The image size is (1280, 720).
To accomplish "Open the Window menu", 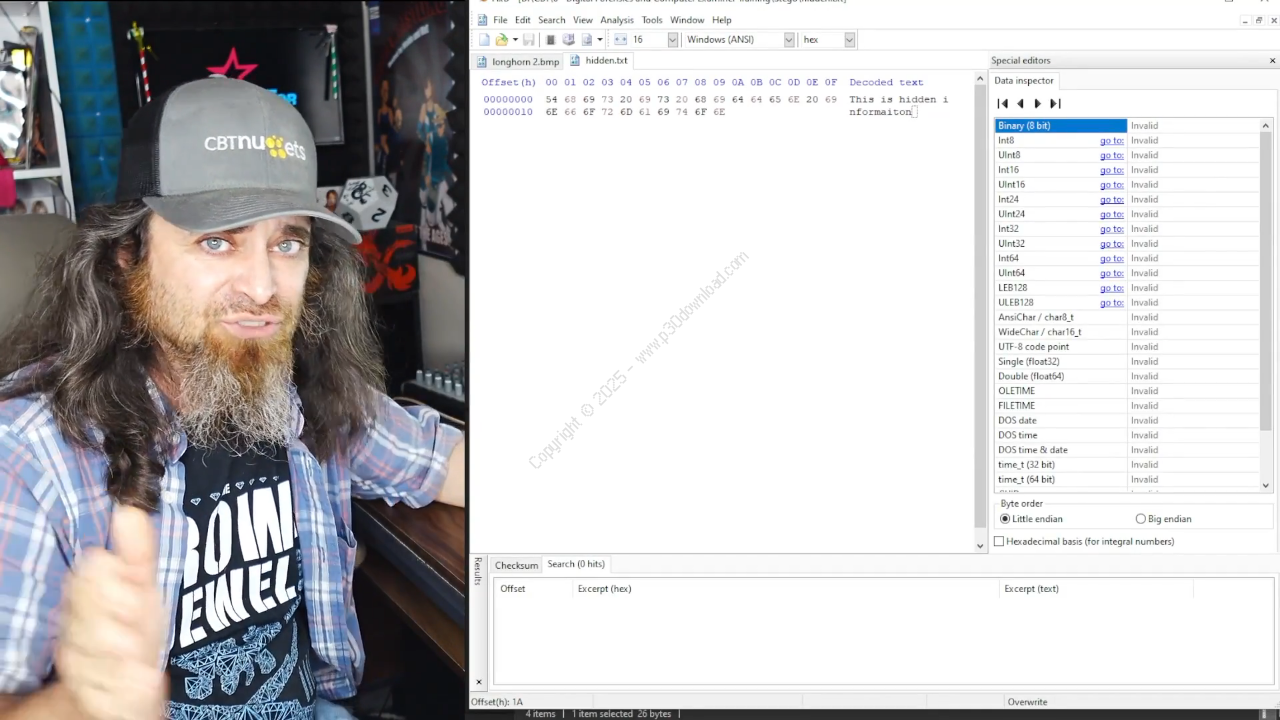I will point(687,20).
